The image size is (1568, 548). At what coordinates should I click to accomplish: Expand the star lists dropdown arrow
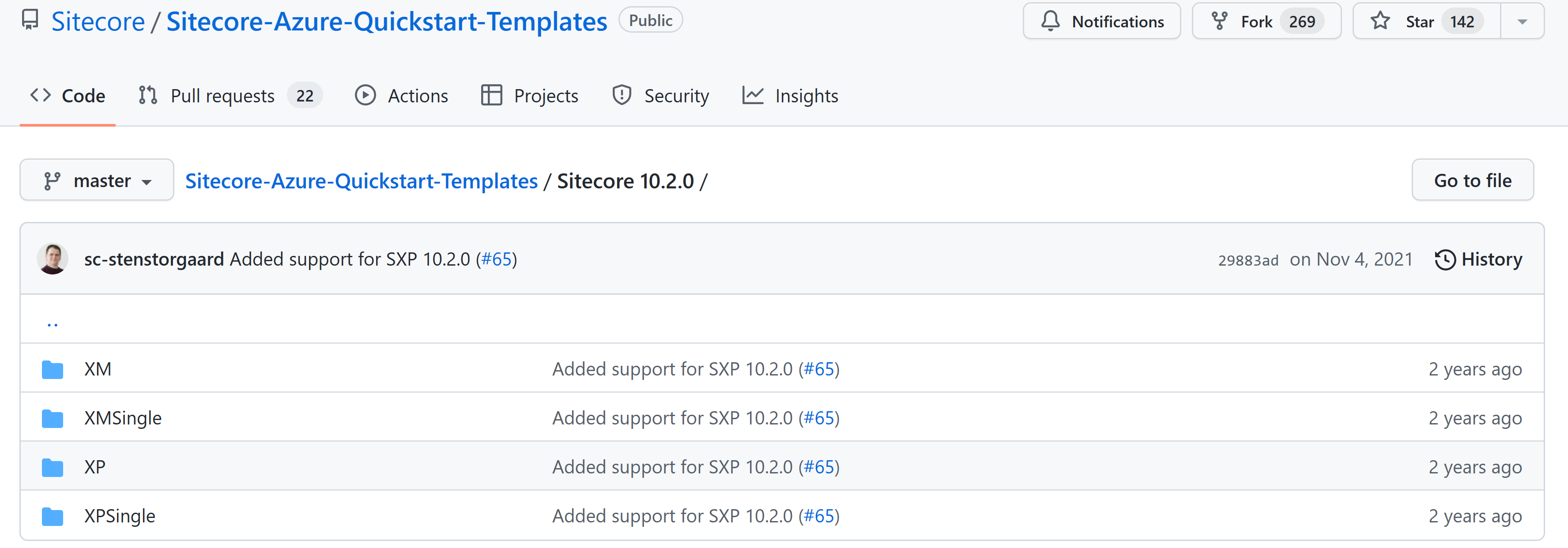tap(1523, 21)
